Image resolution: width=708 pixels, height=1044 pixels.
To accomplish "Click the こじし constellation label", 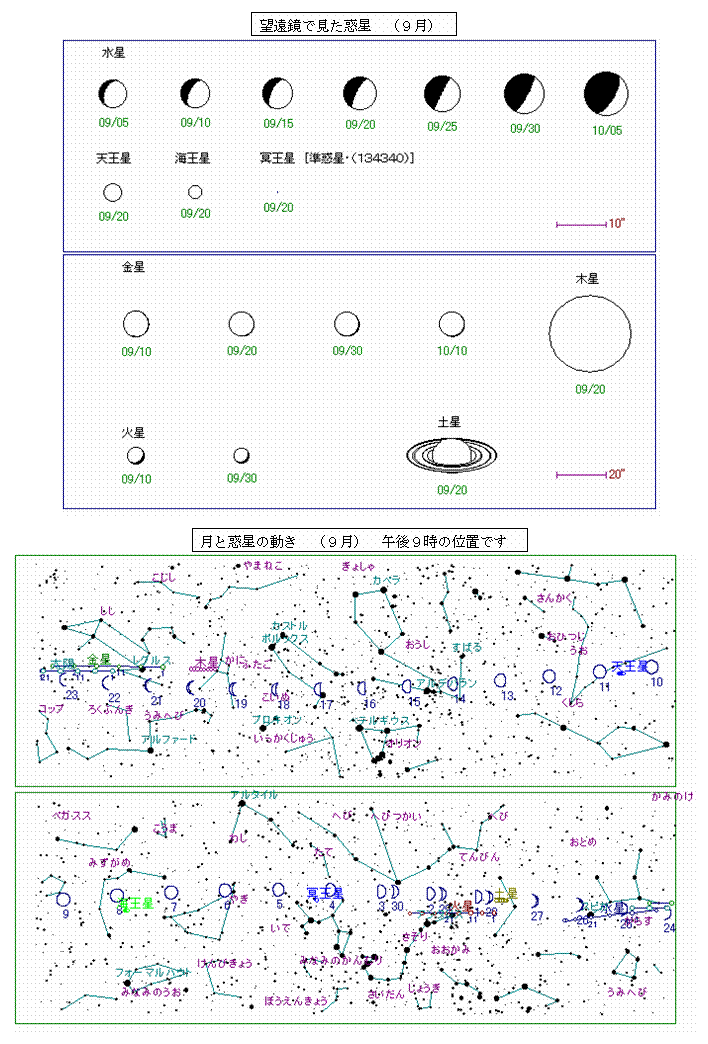I will 163,578.
